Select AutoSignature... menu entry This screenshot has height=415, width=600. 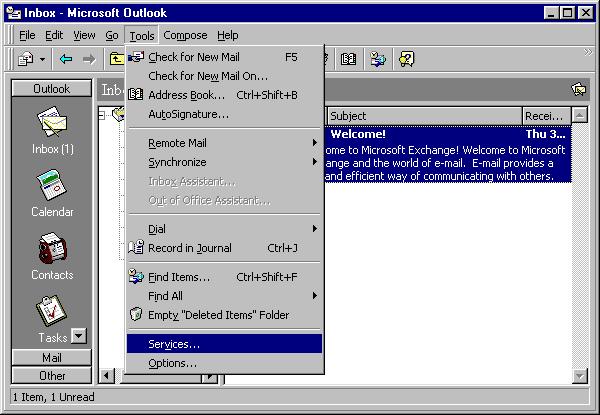224,114
